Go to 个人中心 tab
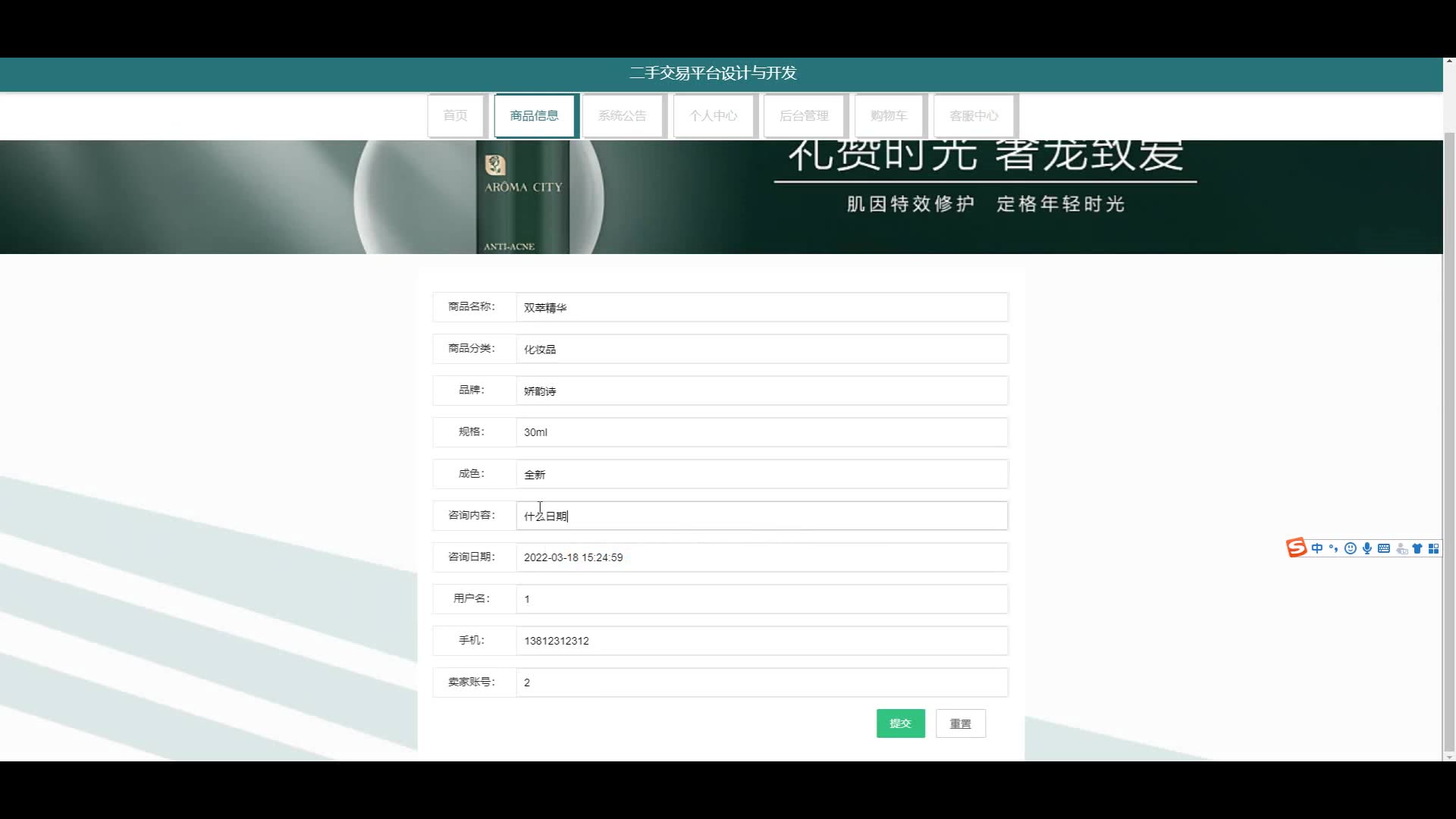The width and height of the screenshot is (1456, 819). 713,115
